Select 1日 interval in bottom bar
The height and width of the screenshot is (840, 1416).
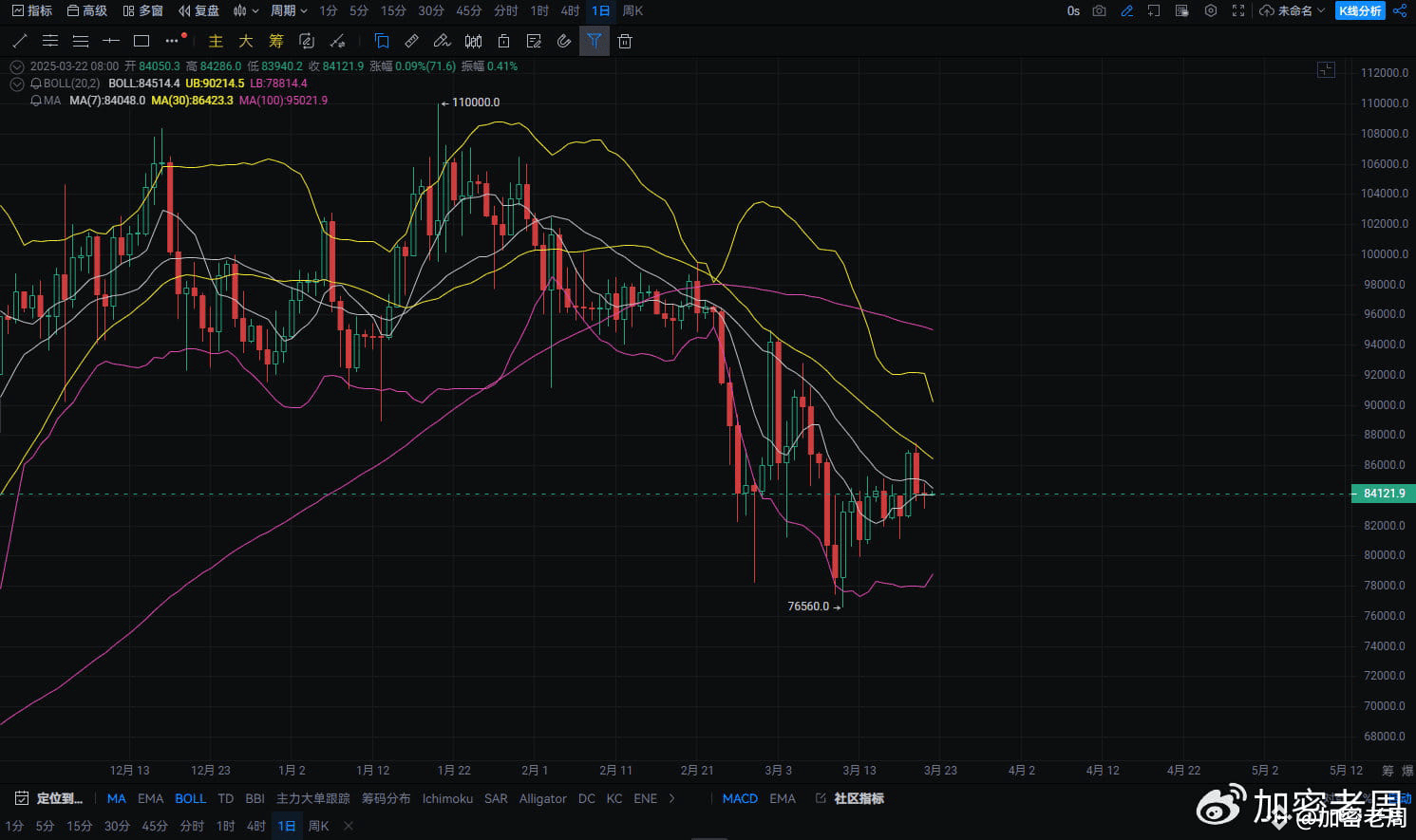286,826
